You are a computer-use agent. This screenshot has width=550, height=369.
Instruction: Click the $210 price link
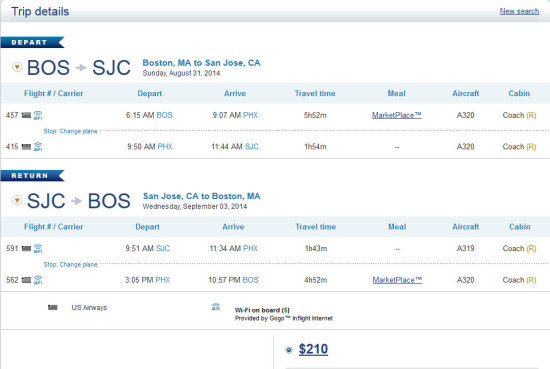click(313, 349)
